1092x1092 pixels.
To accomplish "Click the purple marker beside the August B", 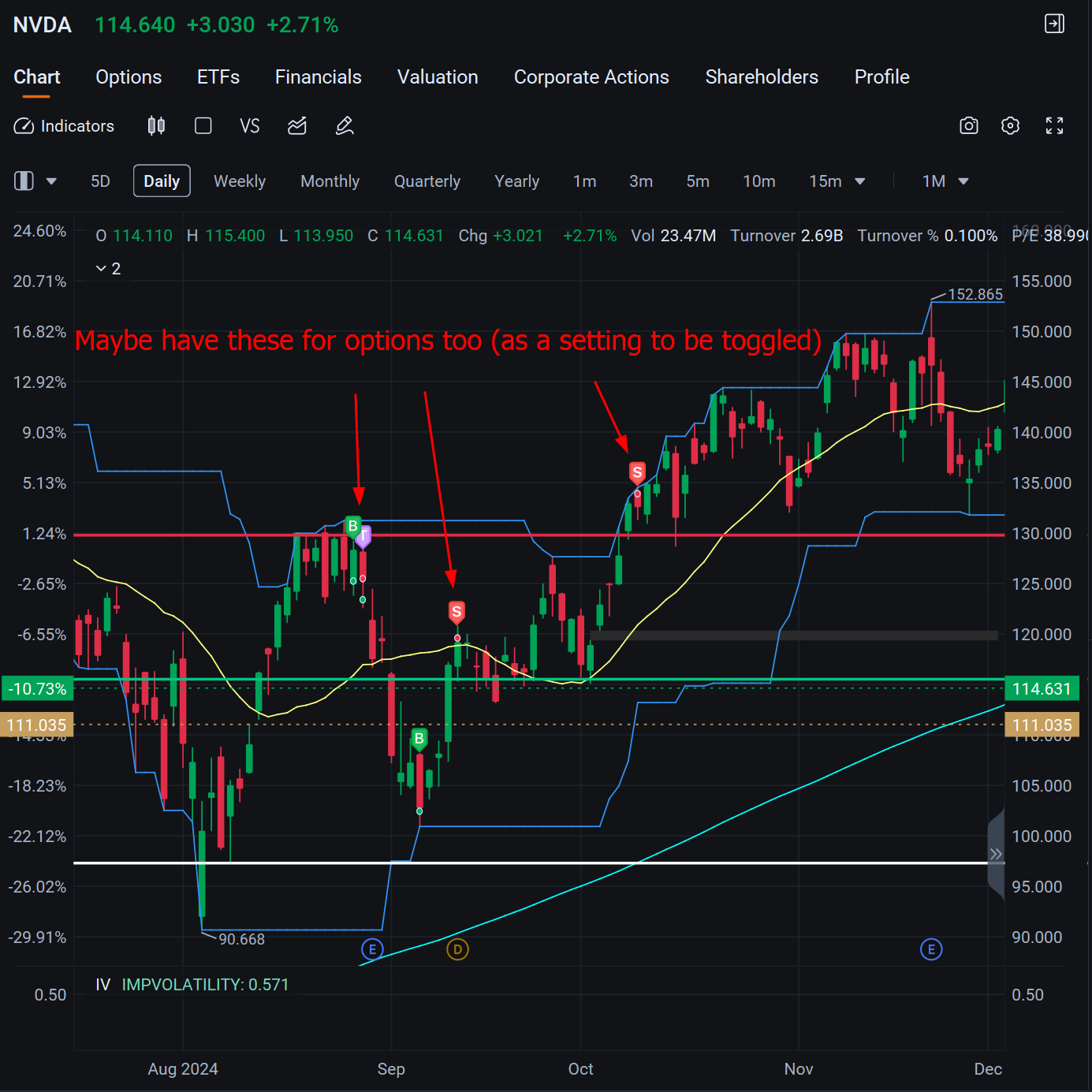I will pos(363,537).
